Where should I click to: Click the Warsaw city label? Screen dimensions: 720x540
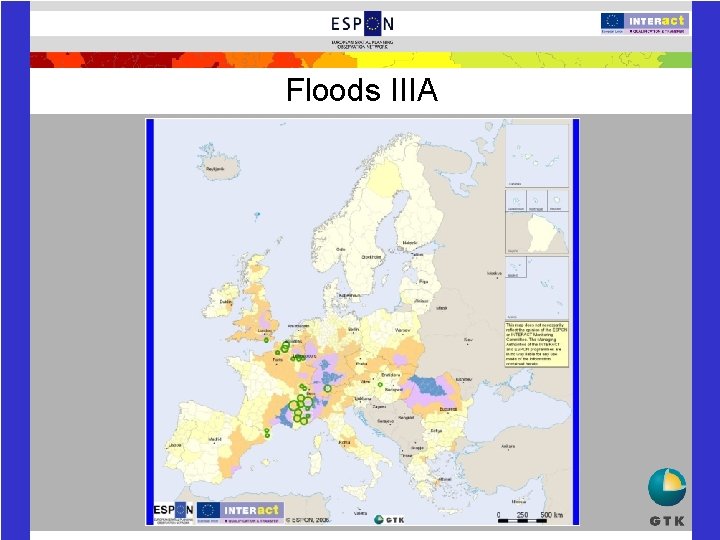coord(403,330)
